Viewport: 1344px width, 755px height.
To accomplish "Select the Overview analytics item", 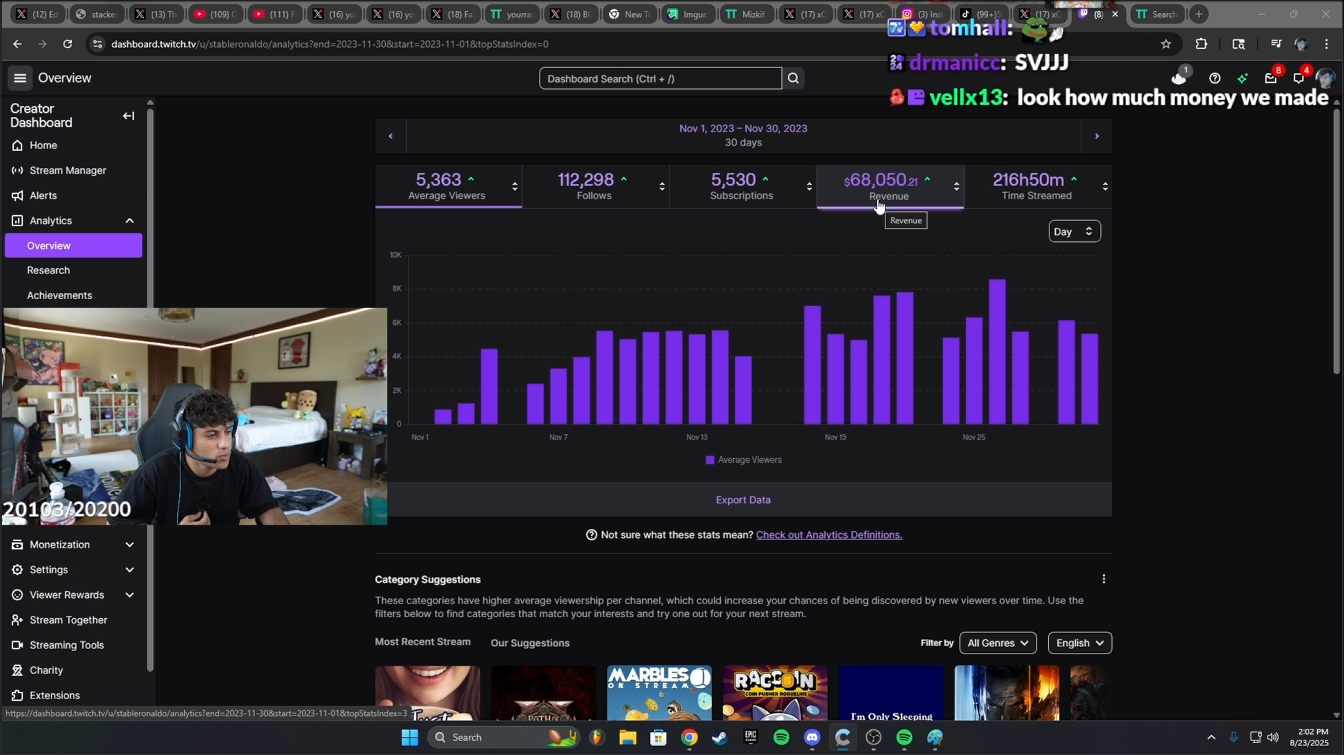I will click(73, 245).
